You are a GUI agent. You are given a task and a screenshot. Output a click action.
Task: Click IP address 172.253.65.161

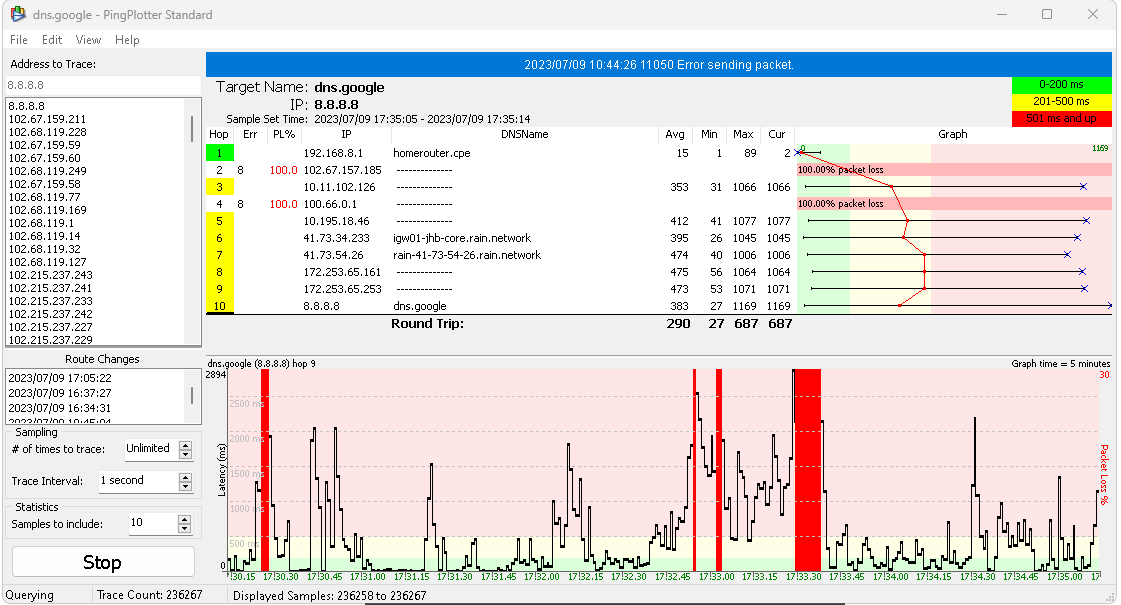click(x=342, y=272)
